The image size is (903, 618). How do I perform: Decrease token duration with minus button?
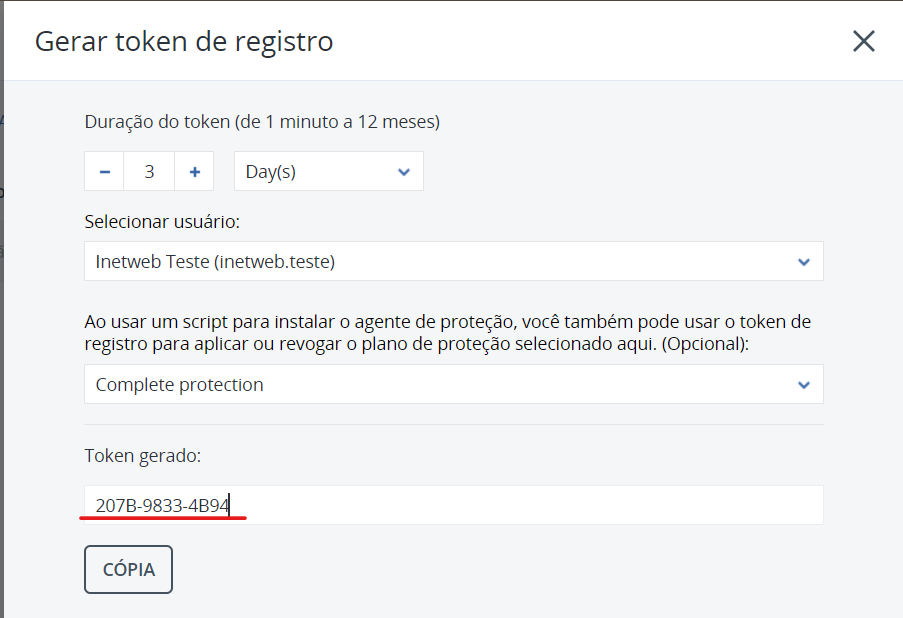104,172
